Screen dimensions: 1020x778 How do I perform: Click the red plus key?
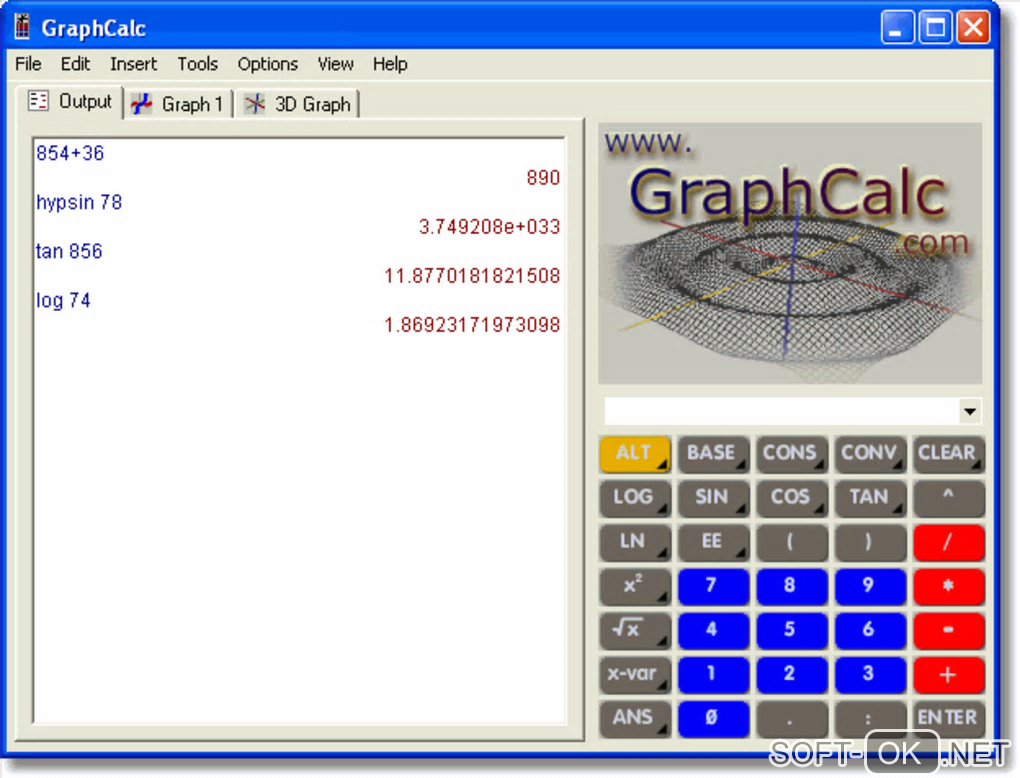pos(948,675)
